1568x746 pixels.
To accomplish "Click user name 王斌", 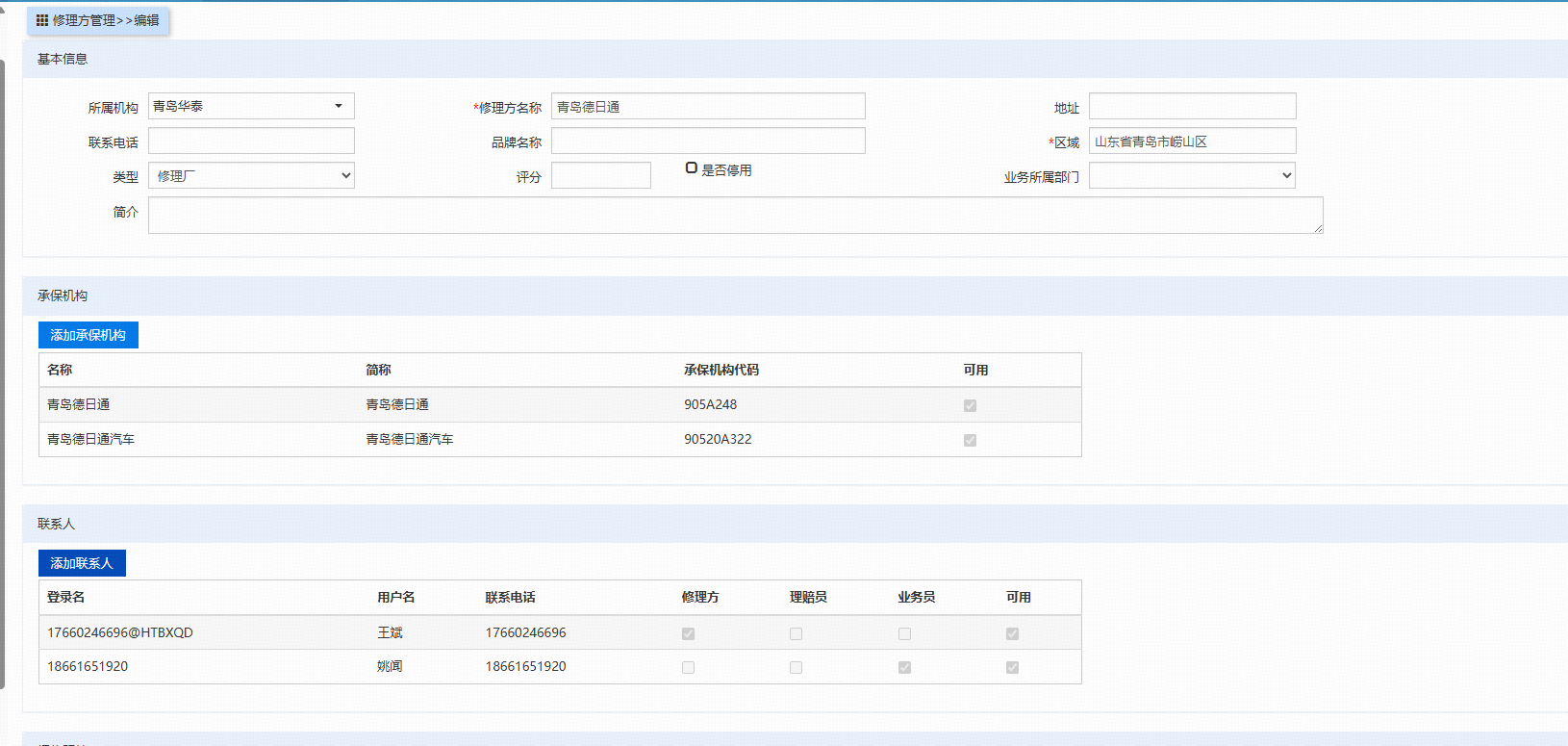I will point(390,632).
